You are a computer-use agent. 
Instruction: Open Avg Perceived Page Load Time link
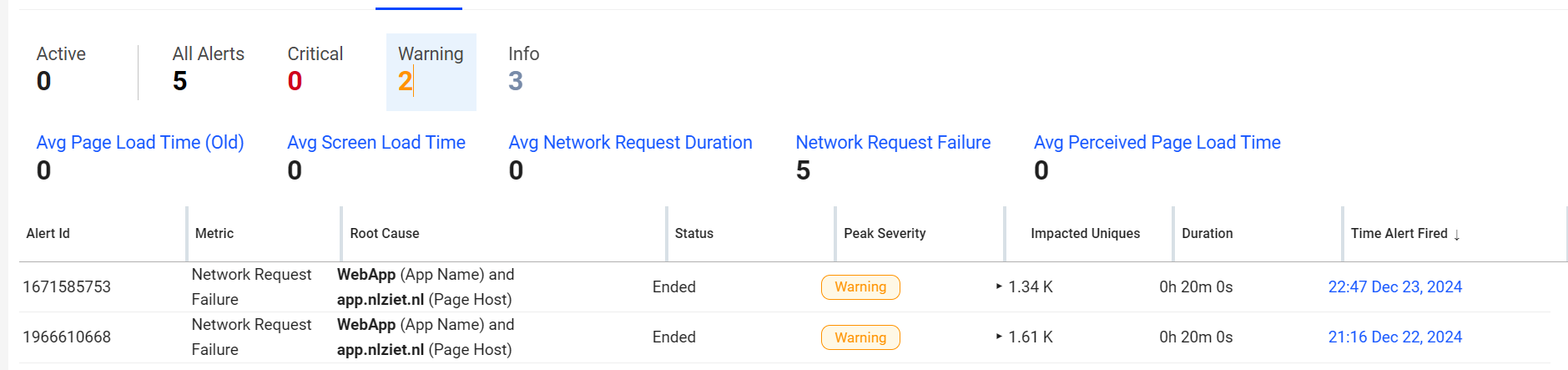coord(1157,143)
